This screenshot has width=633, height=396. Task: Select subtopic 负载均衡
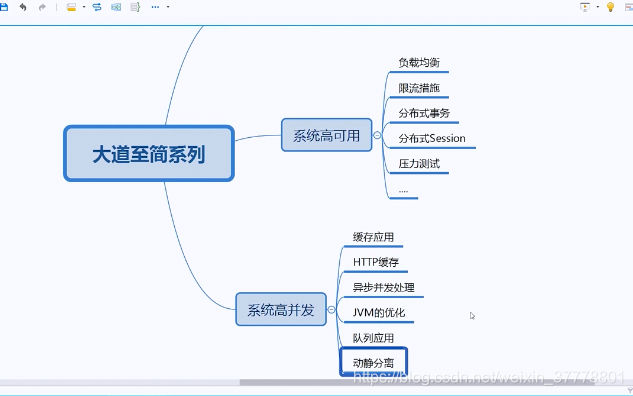pyautogui.click(x=419, y=63)
